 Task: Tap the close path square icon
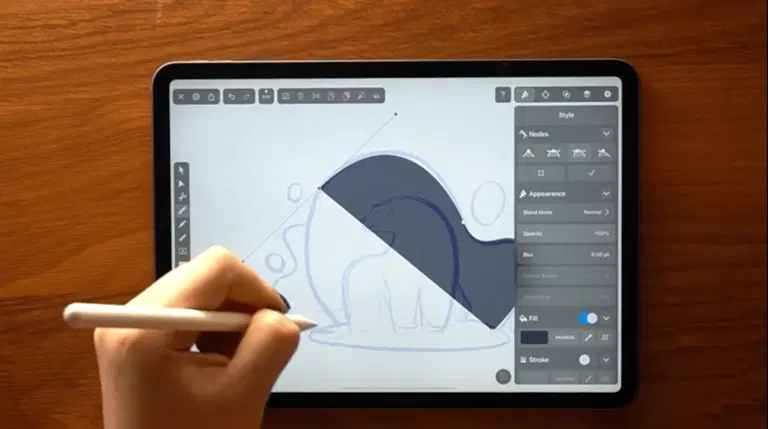pos(541,173)
